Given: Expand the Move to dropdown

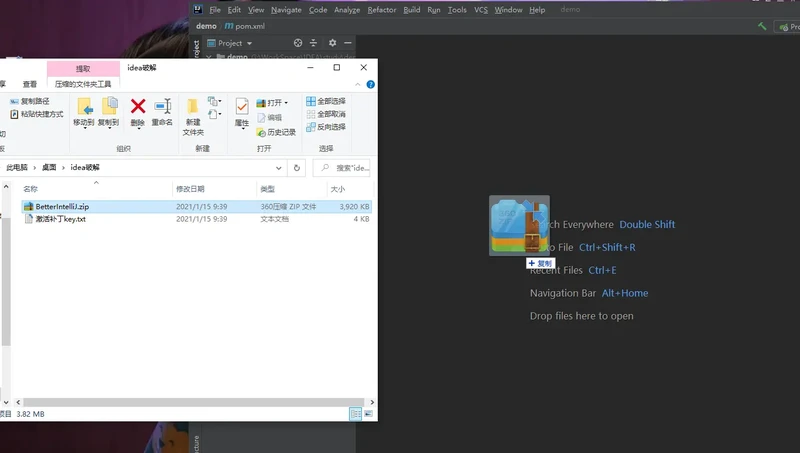Looking at the screenshot, I should coord(84,123).
